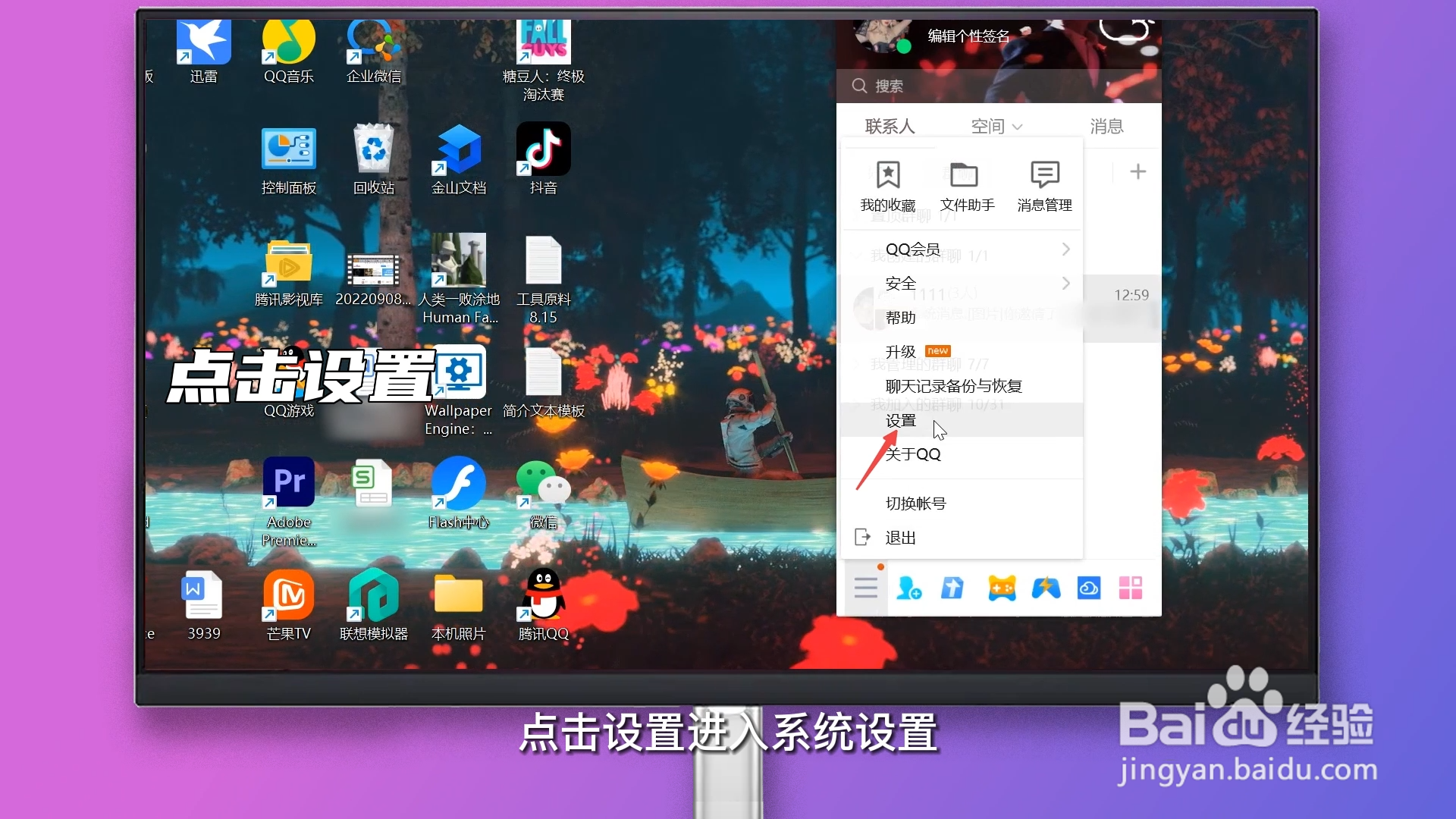Expand the 安全 submenu
The width and height of the screenshot is (1456, 819).
coord(962,283)
